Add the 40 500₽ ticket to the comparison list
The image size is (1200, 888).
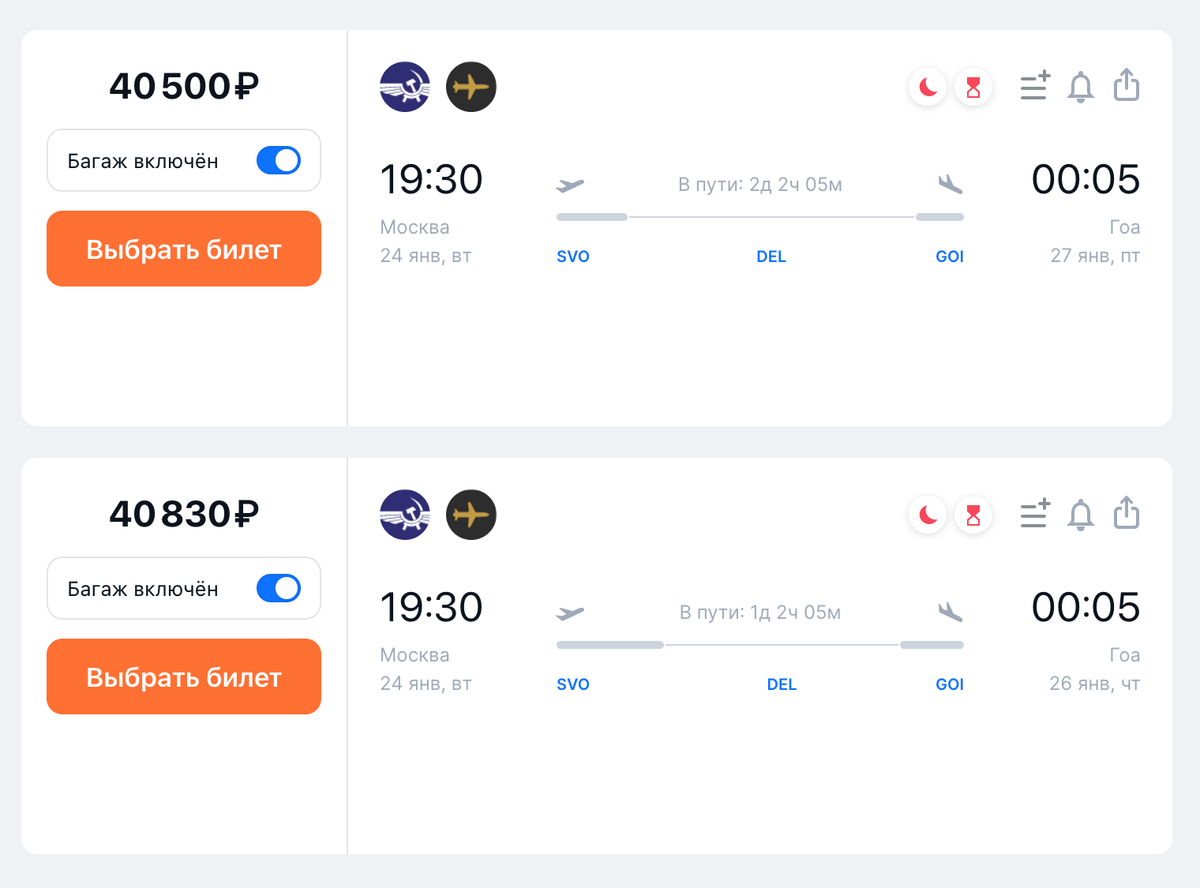coord(1034,87)
